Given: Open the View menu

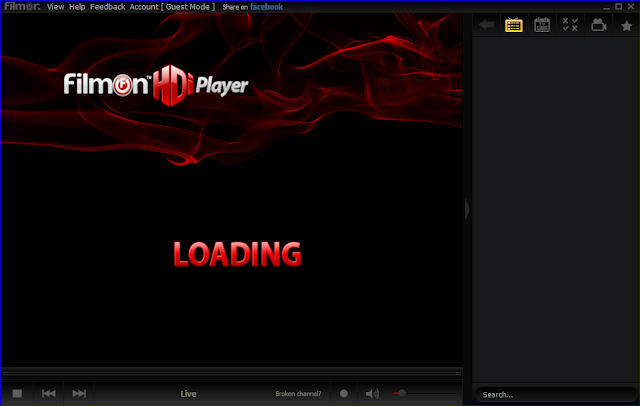Looking at the screenshot, I should pyautogui.click(x=56, y=7).
